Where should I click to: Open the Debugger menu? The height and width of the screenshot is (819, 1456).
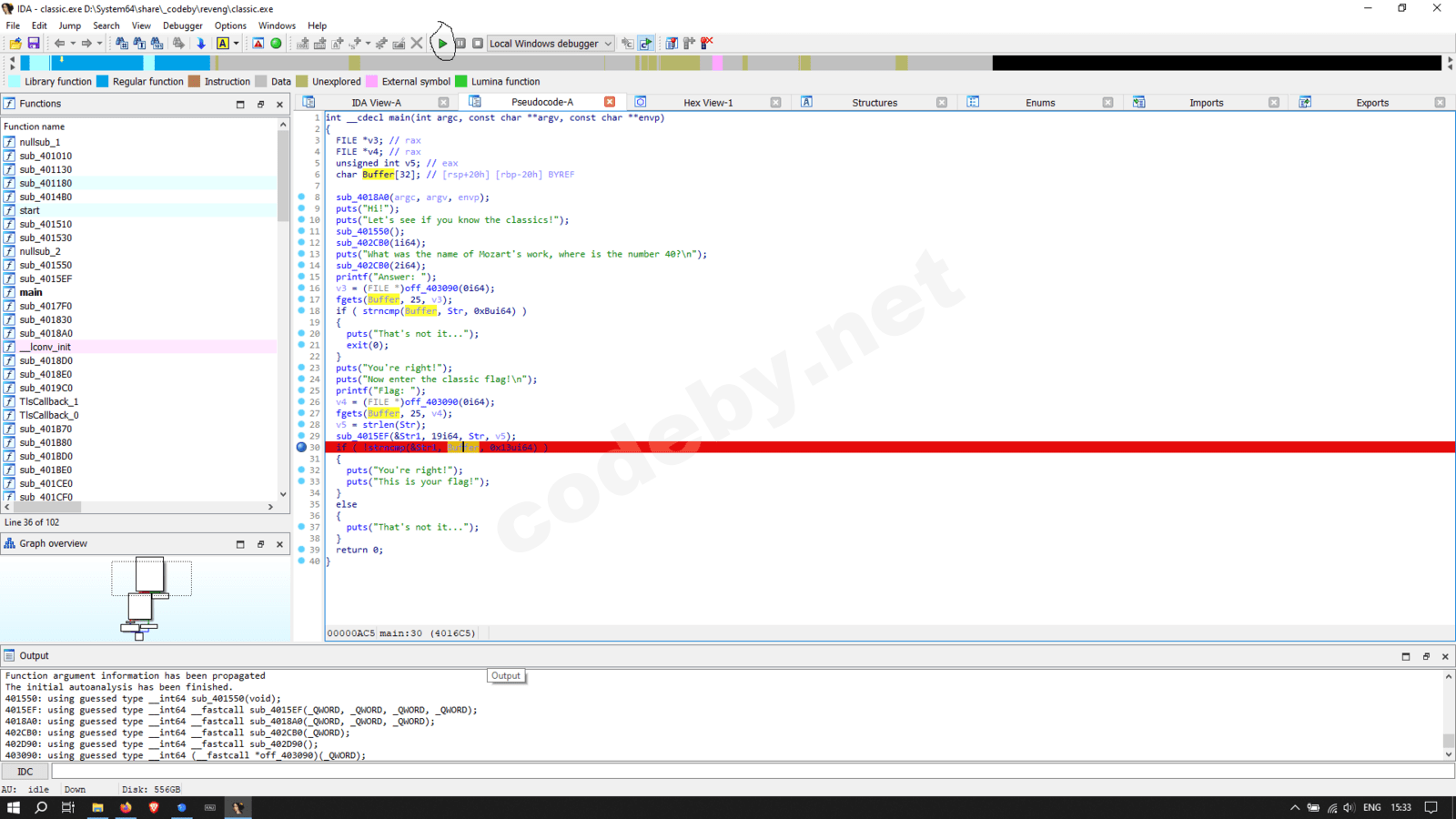point(183,25)
